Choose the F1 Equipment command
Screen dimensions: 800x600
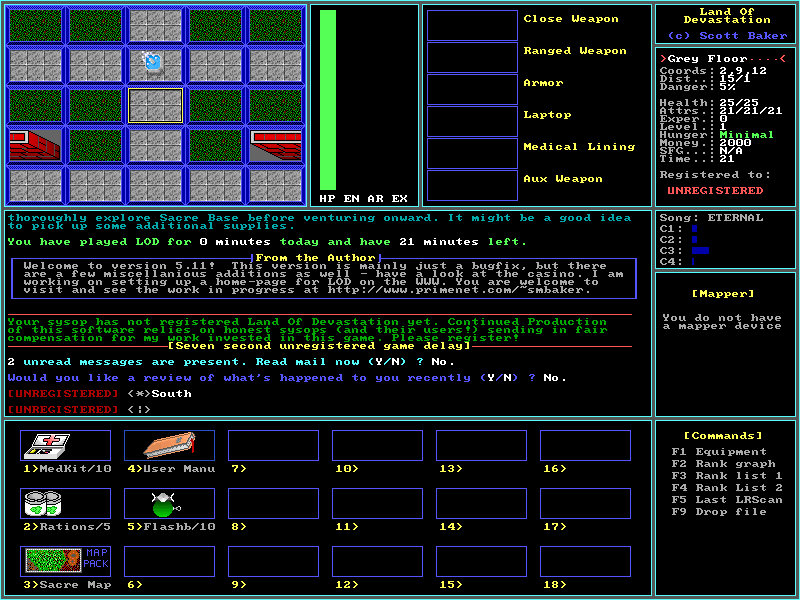click(719, 452)
